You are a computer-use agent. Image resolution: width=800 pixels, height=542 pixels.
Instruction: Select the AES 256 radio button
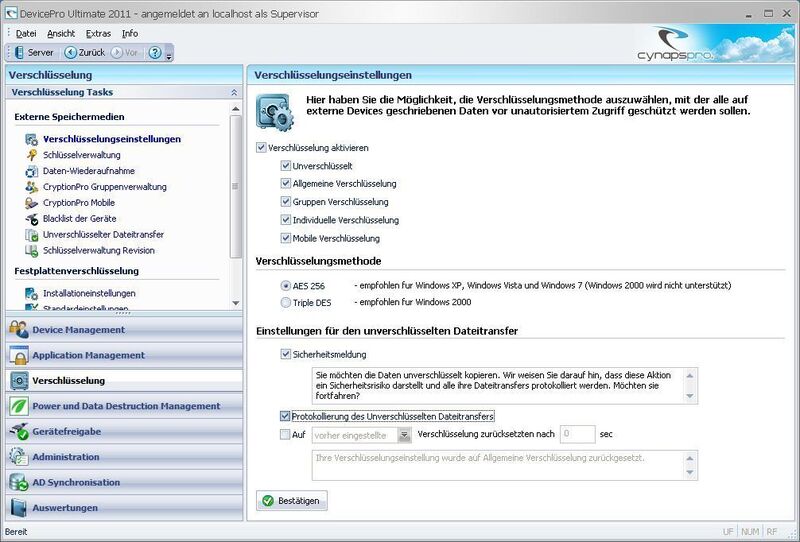tap(286, 286)
